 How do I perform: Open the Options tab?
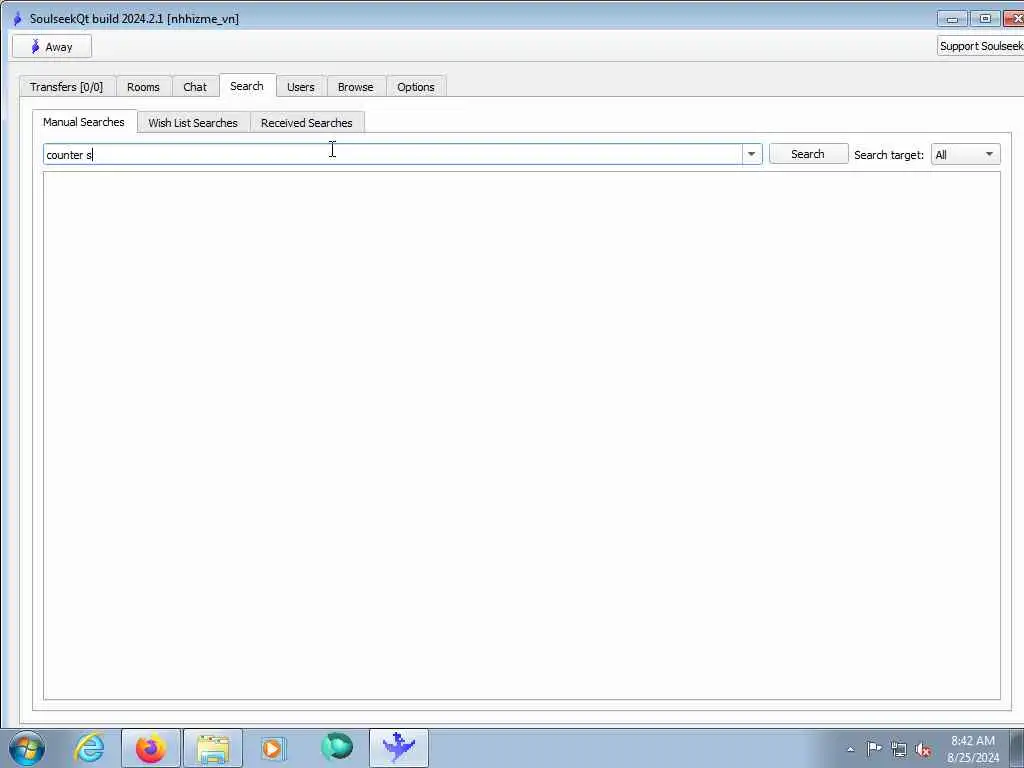[416, 87]
